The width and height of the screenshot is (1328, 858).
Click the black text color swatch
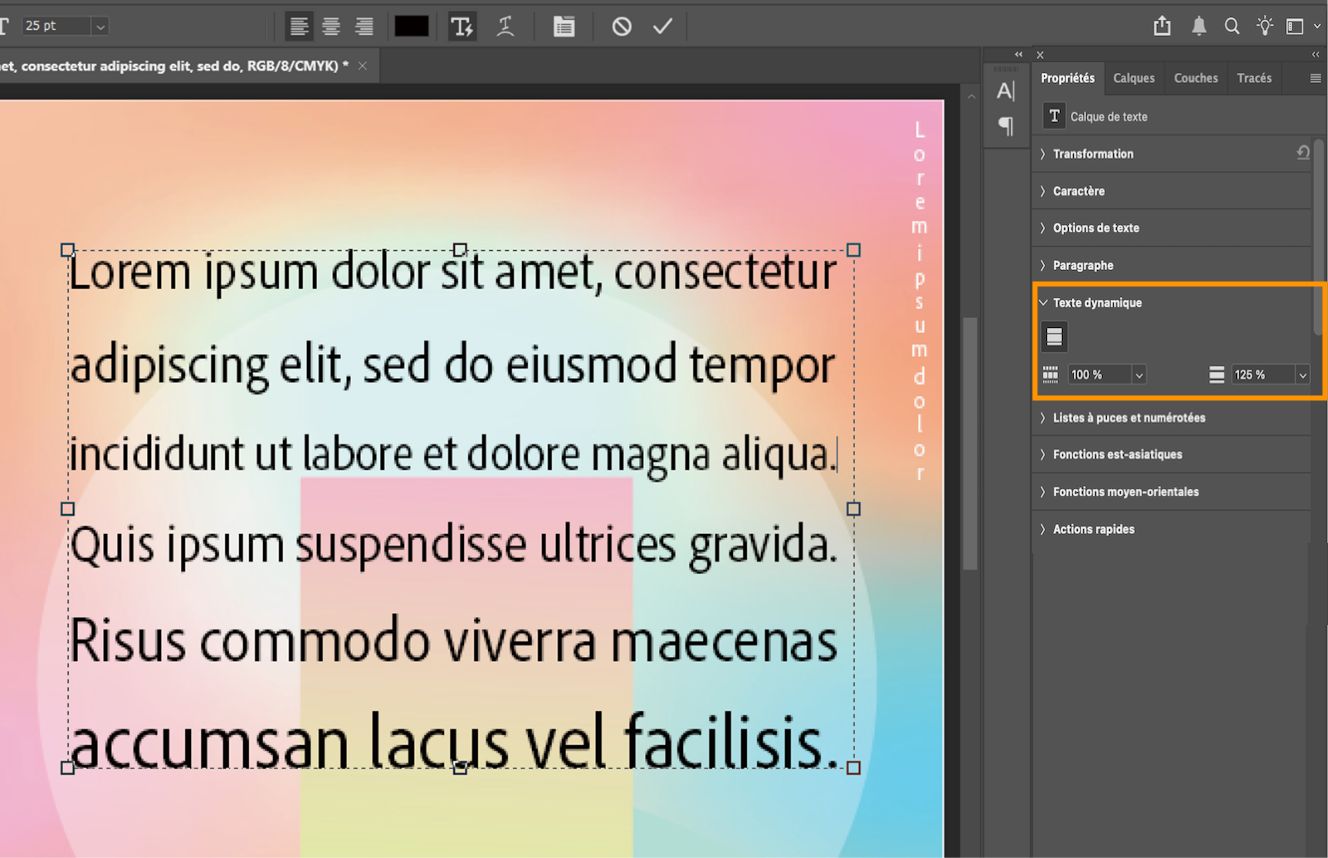[x=411, y=26]
